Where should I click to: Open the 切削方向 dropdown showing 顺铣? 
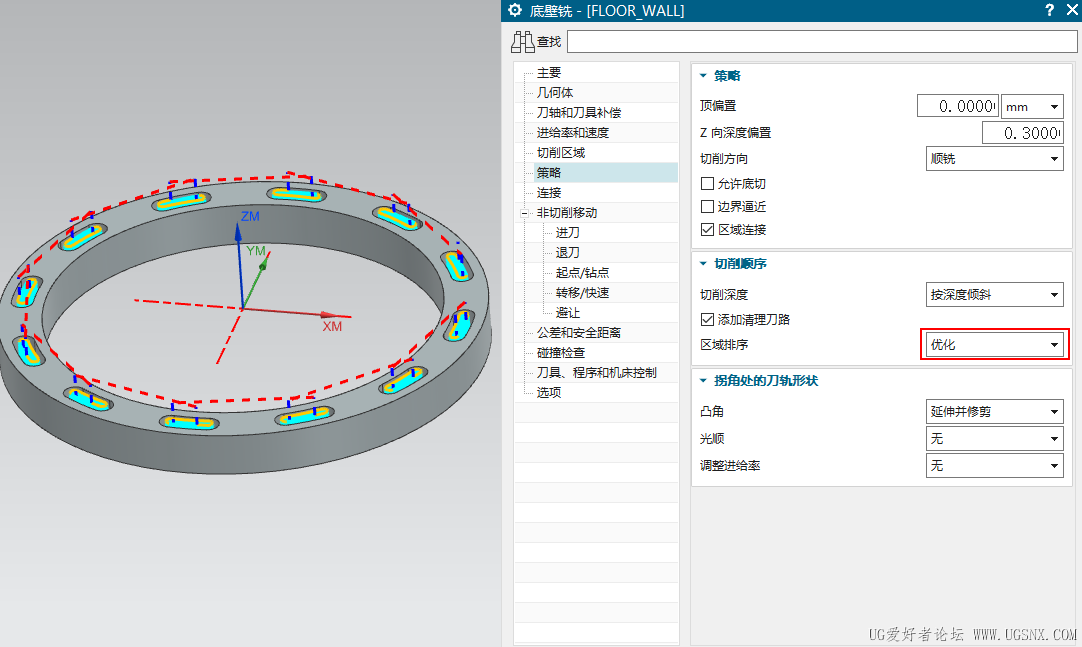[994, 159]
